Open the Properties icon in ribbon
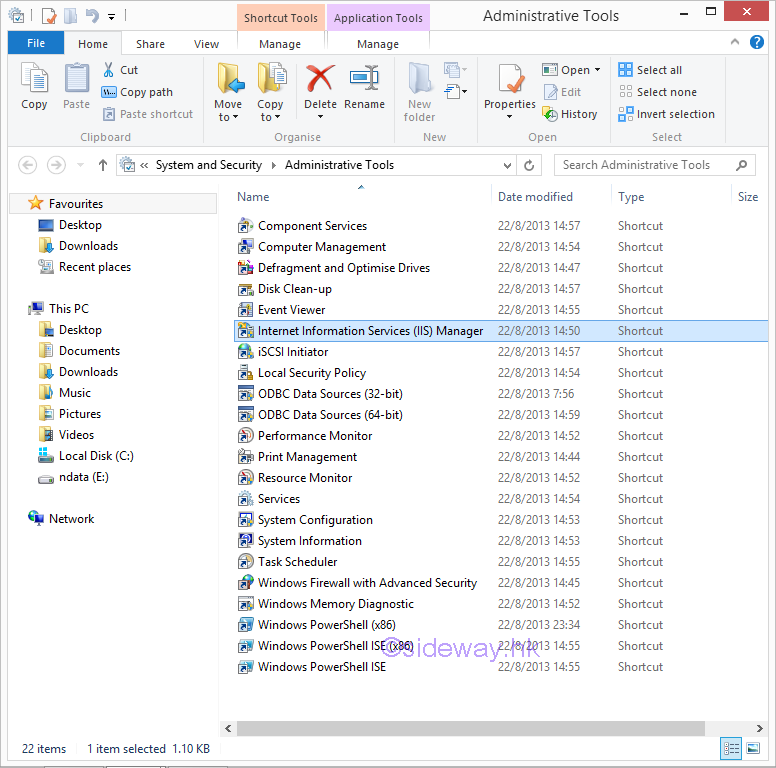Viewport: 776px width, 768px height. [510, 82]
